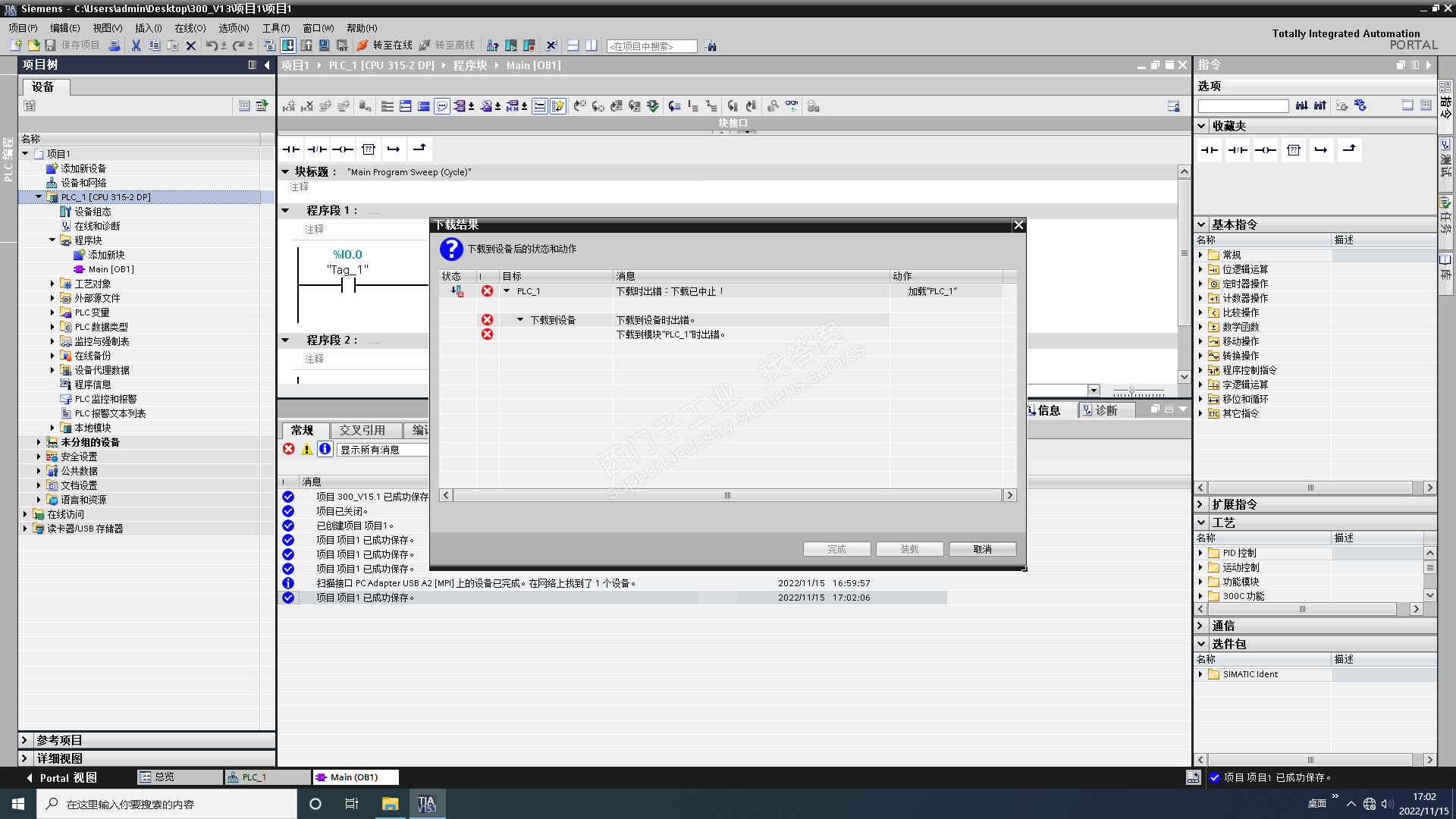The width and height of the screenshot is (1456, 819).
Task: Click TIA Portal V15.1 taskbar icon
Action: 427,804
